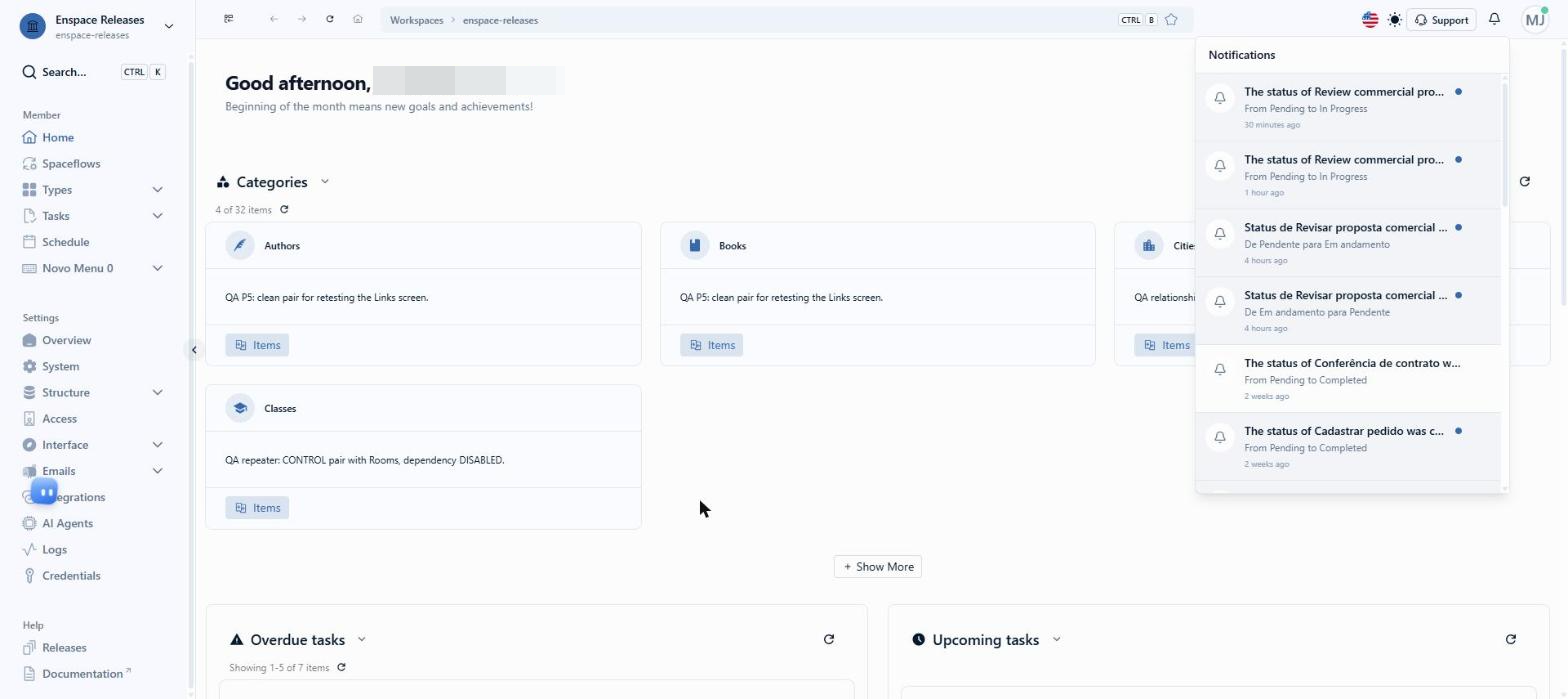The width and height of the screenshot is (1568, 699).
Task: Star the current page as favorite
Action: pyautogui.click(x=1171, y=20)
